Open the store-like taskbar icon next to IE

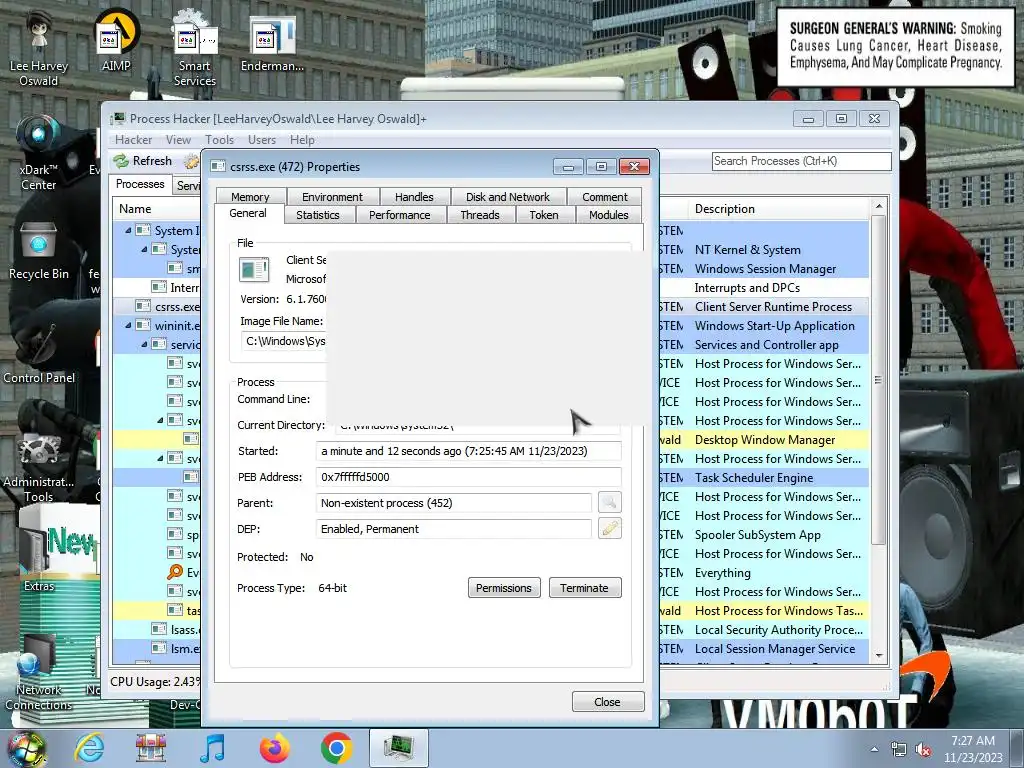(151, 748)
